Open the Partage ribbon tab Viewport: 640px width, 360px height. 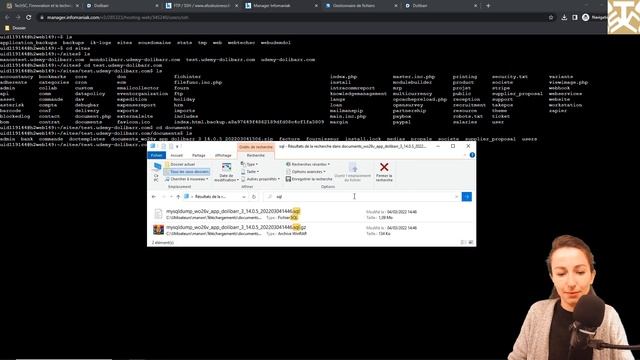tap(199, 156)
